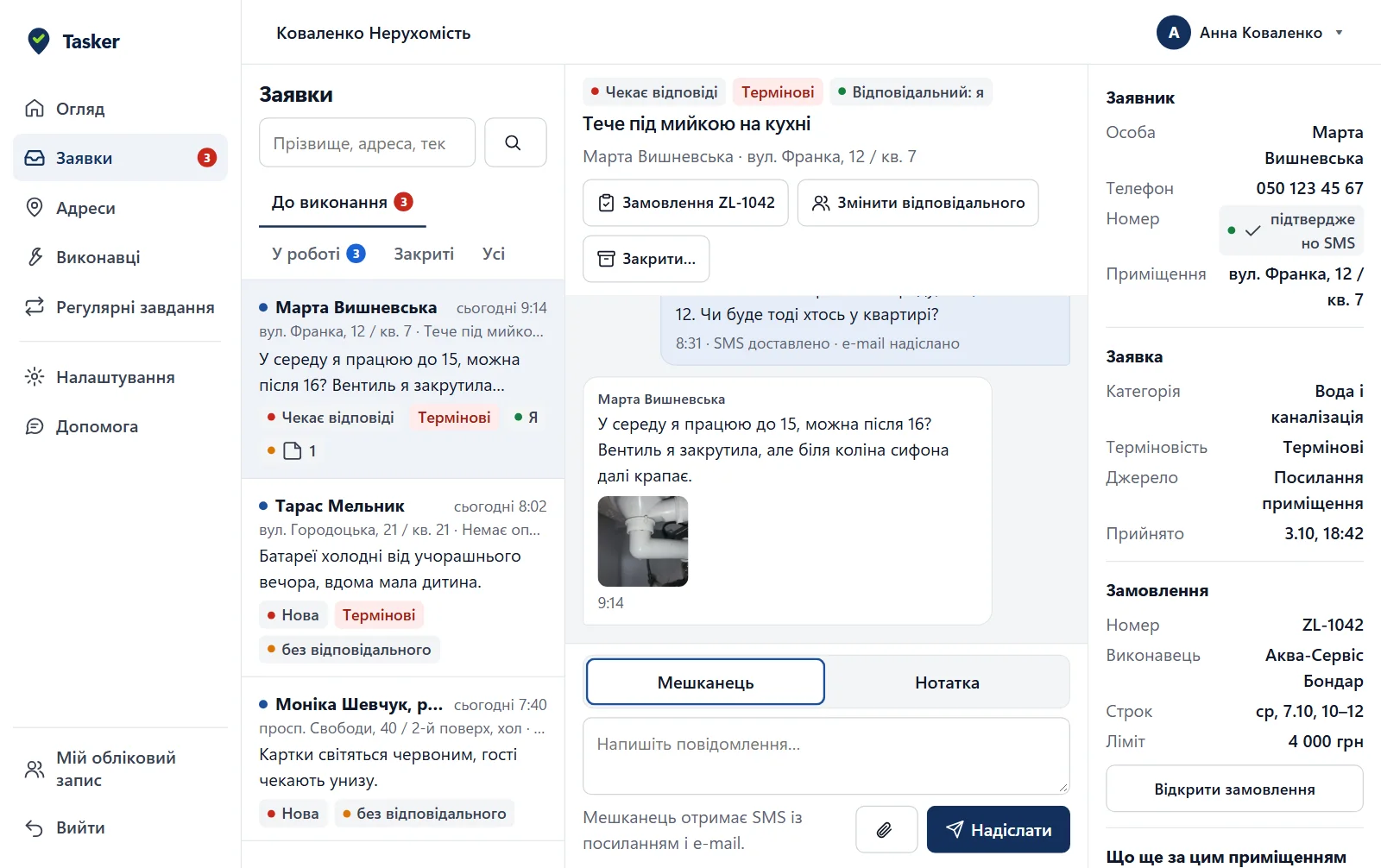Screen dimensions: 1381x868
Task: Click Коваленко Нерухомість header title
Action: tap(373, 33)
